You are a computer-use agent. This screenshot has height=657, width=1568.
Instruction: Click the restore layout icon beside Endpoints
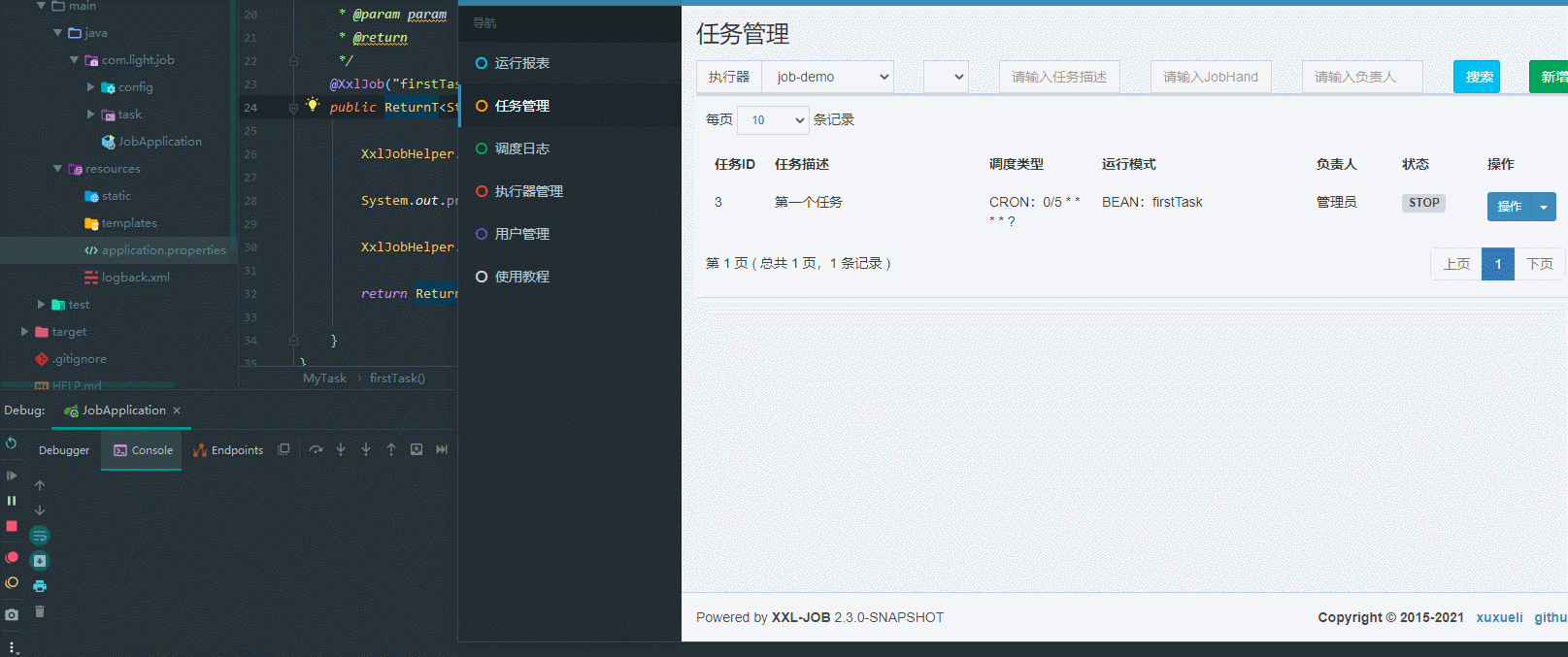[x=284, y=449]
